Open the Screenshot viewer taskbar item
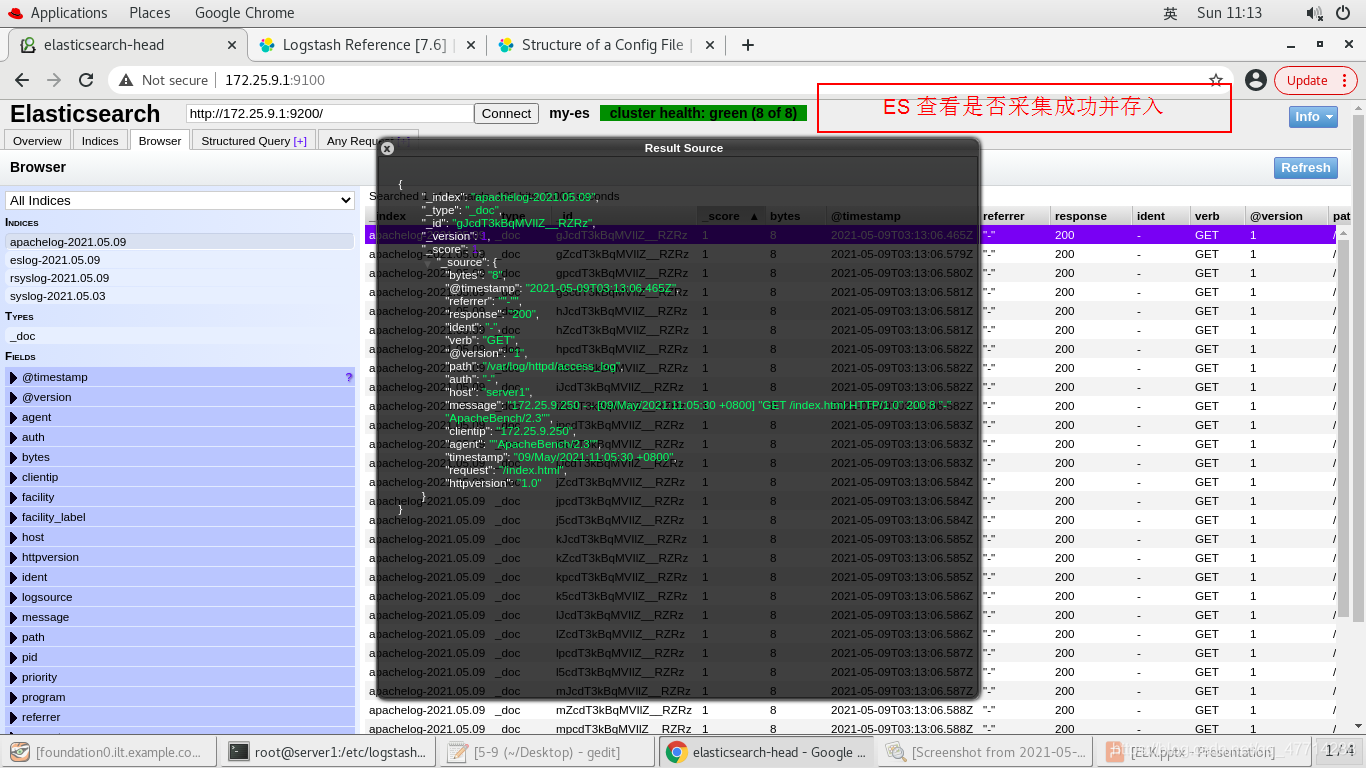The height and width of the screenshot is (768, 1366). click(x=986, y=752)
